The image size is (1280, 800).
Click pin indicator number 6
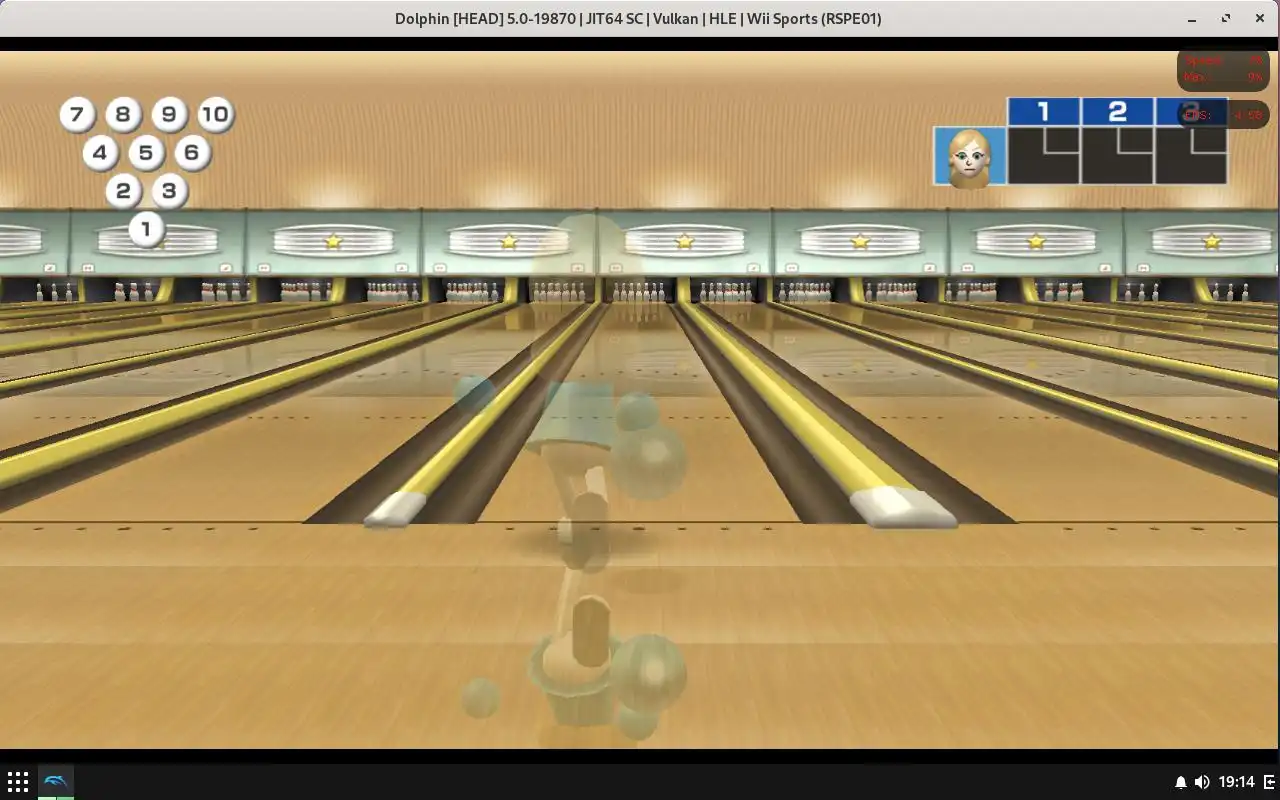point(192,152)
